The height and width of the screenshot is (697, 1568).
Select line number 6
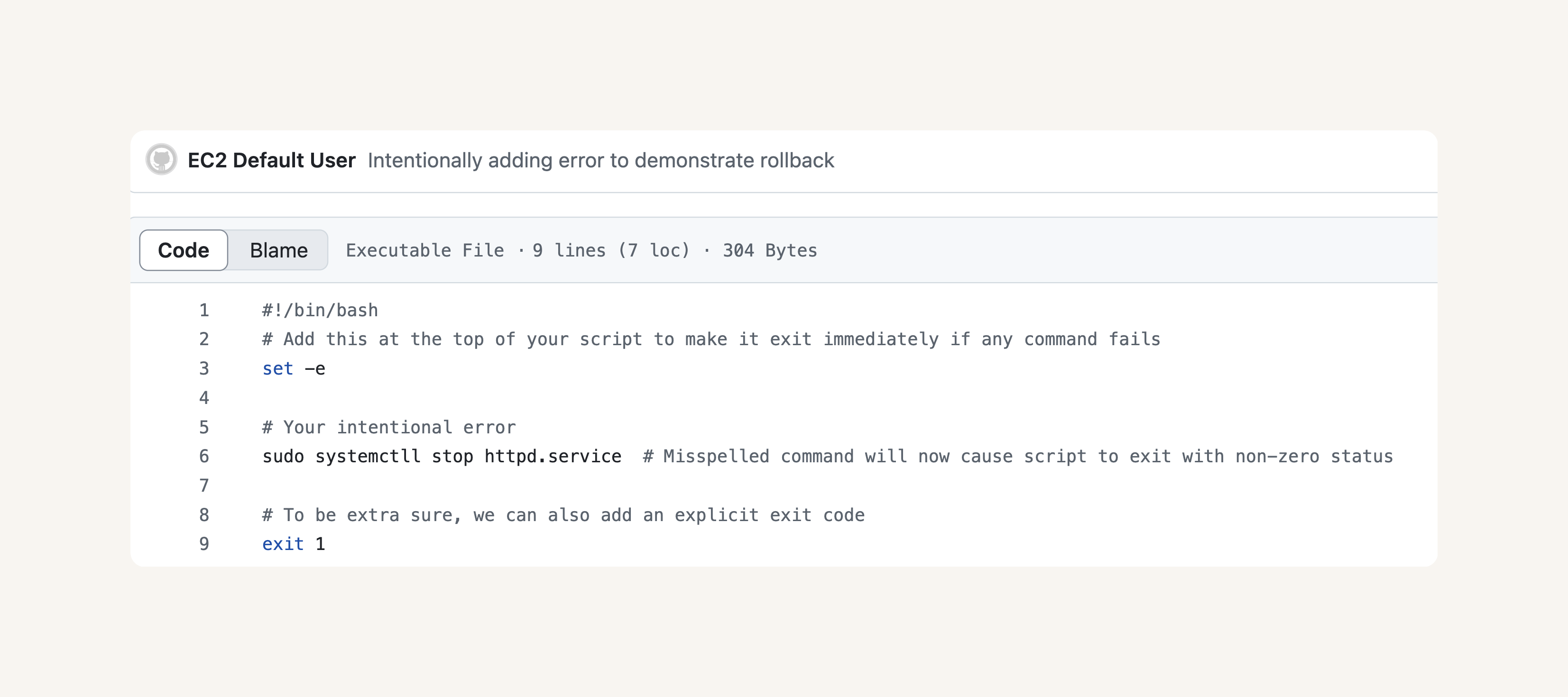coord(204,457)
